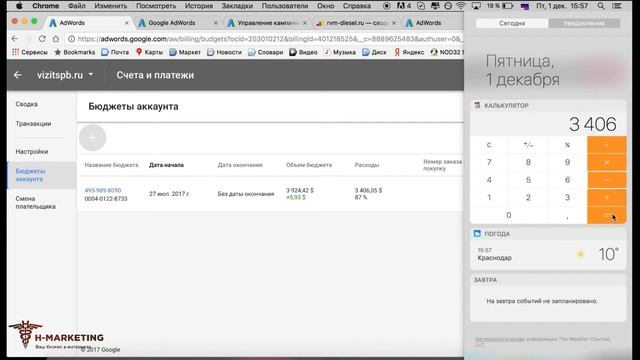Viewport: 640px width, 360px height.
Task: Open the Карты bookmark
Action: tap(149, 52)
